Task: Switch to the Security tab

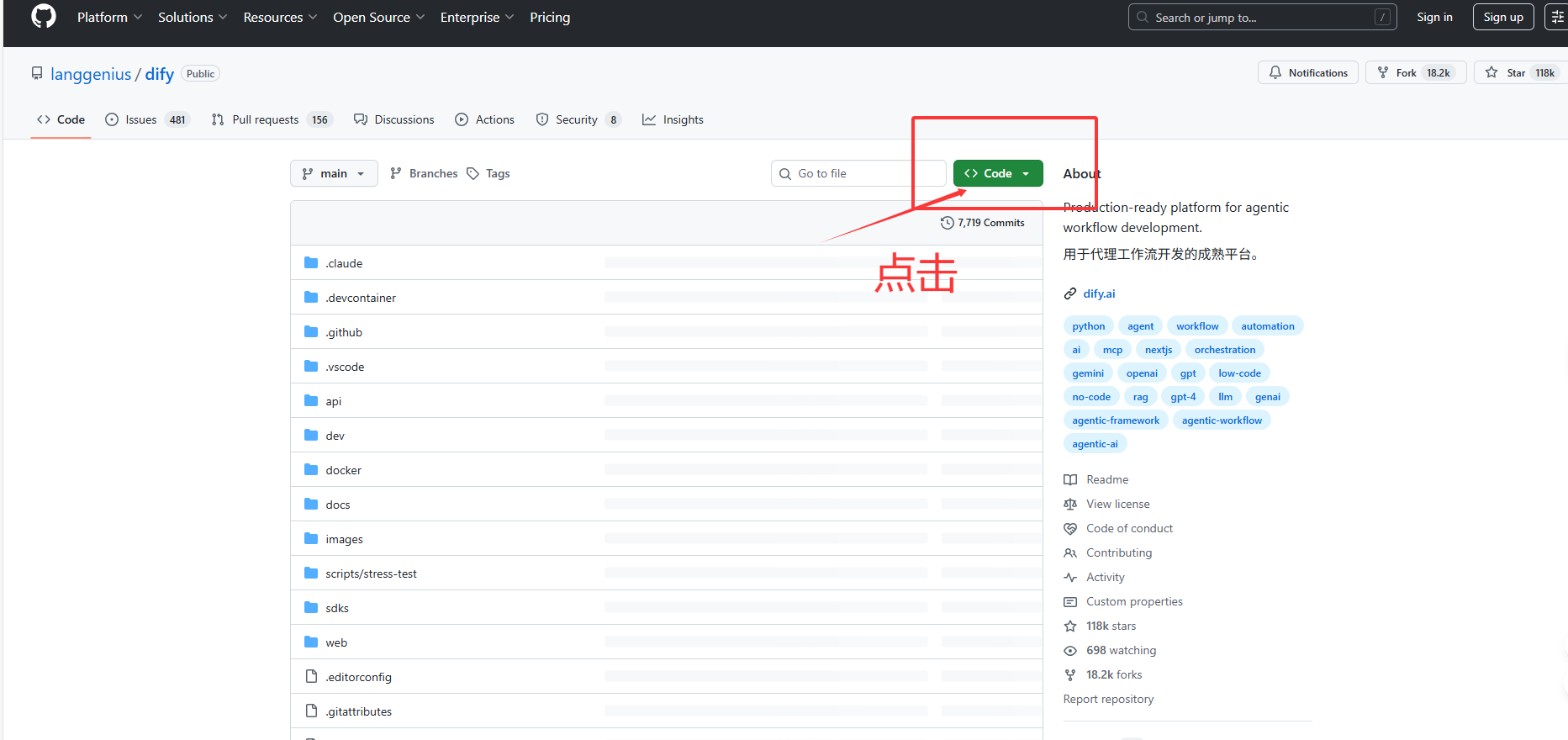Action: click(x=578, y=119)
